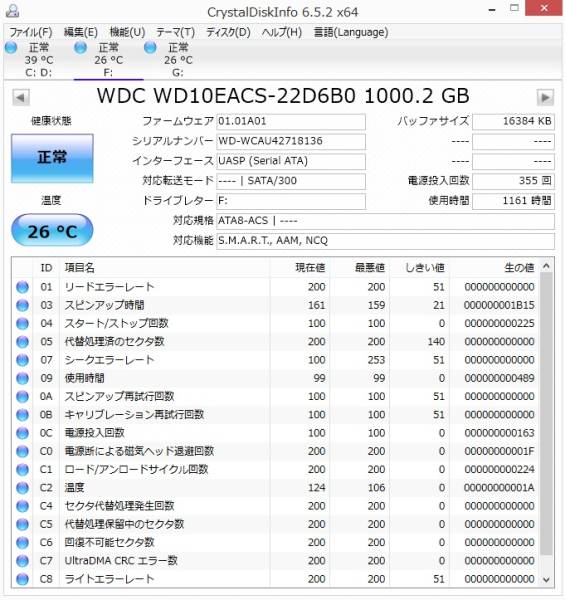The width and height of the screenshot is (565, 600).
Task: Click status icon for attribute C5 代替処理保留中のセクタ数
Action: (x=23, y=524)
